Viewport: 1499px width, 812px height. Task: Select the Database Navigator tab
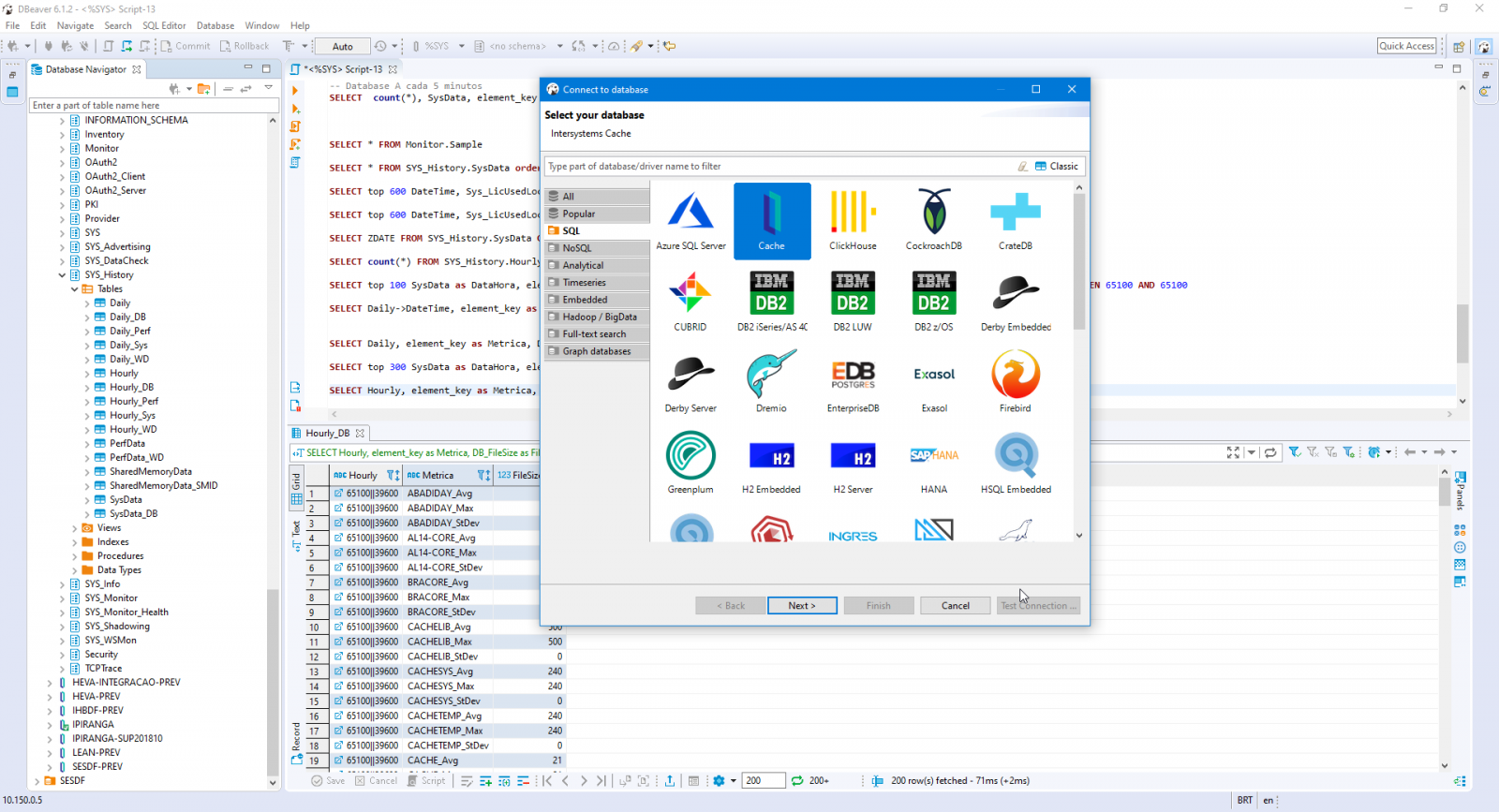point(85,69)
